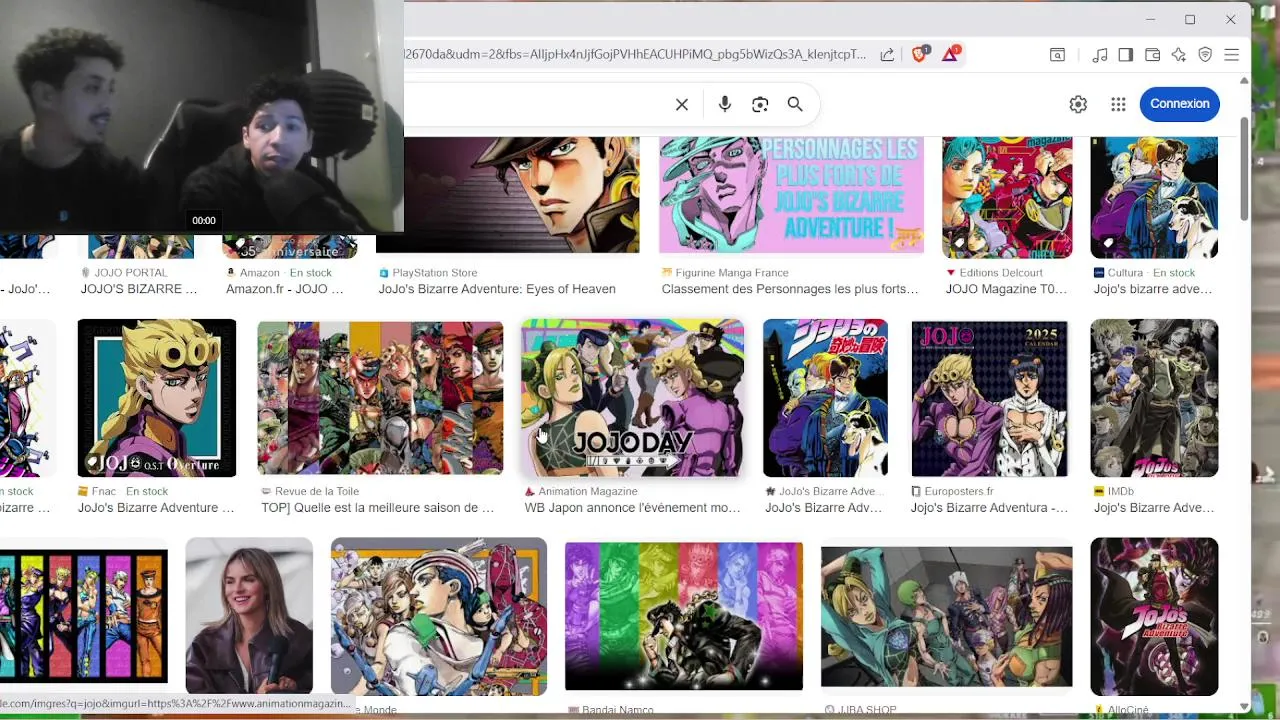The image size is (1280, 720).
Task: Start voice search with the microphone icon
Action: [x=725, y=104]
